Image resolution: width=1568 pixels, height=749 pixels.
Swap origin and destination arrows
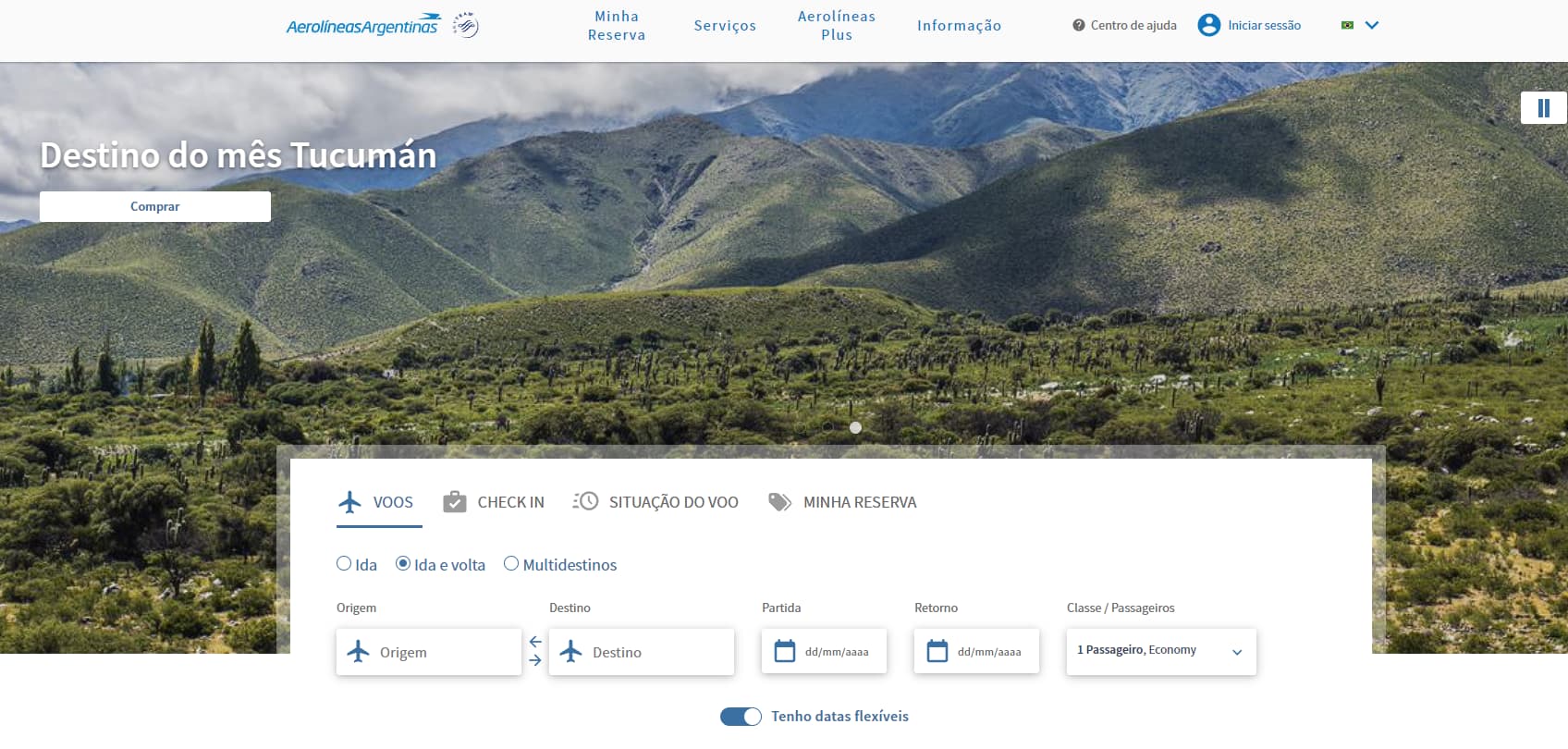click(x=535, y=651)
